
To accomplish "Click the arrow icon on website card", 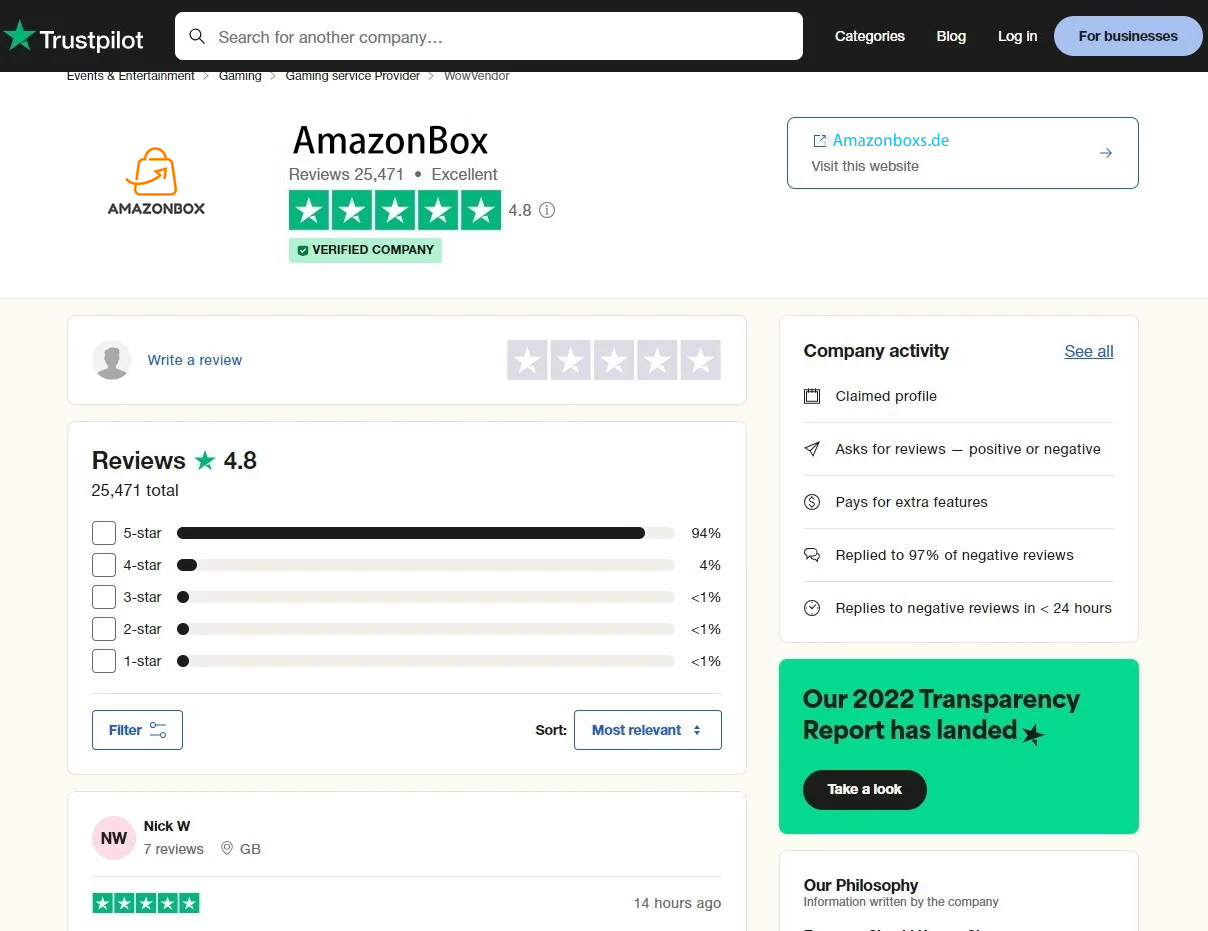I will click(x=1105, y=153).
